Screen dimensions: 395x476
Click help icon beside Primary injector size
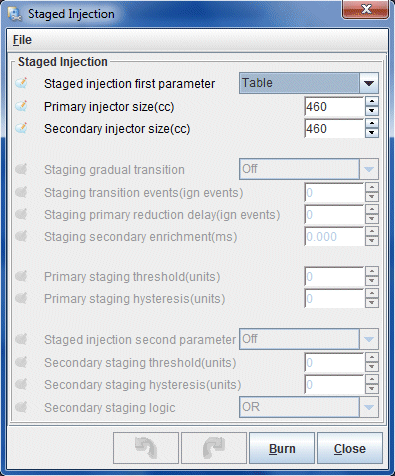click(x=22, y=106)
